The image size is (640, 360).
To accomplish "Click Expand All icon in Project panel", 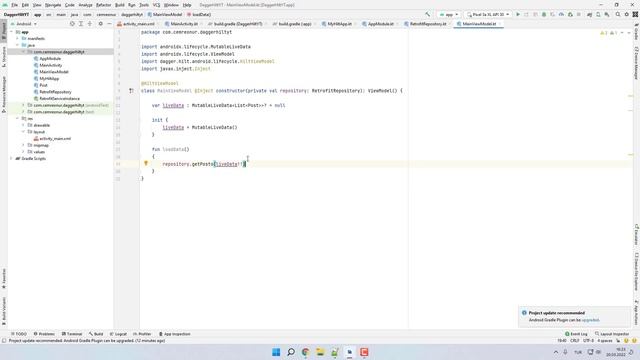I will point(81,24).
